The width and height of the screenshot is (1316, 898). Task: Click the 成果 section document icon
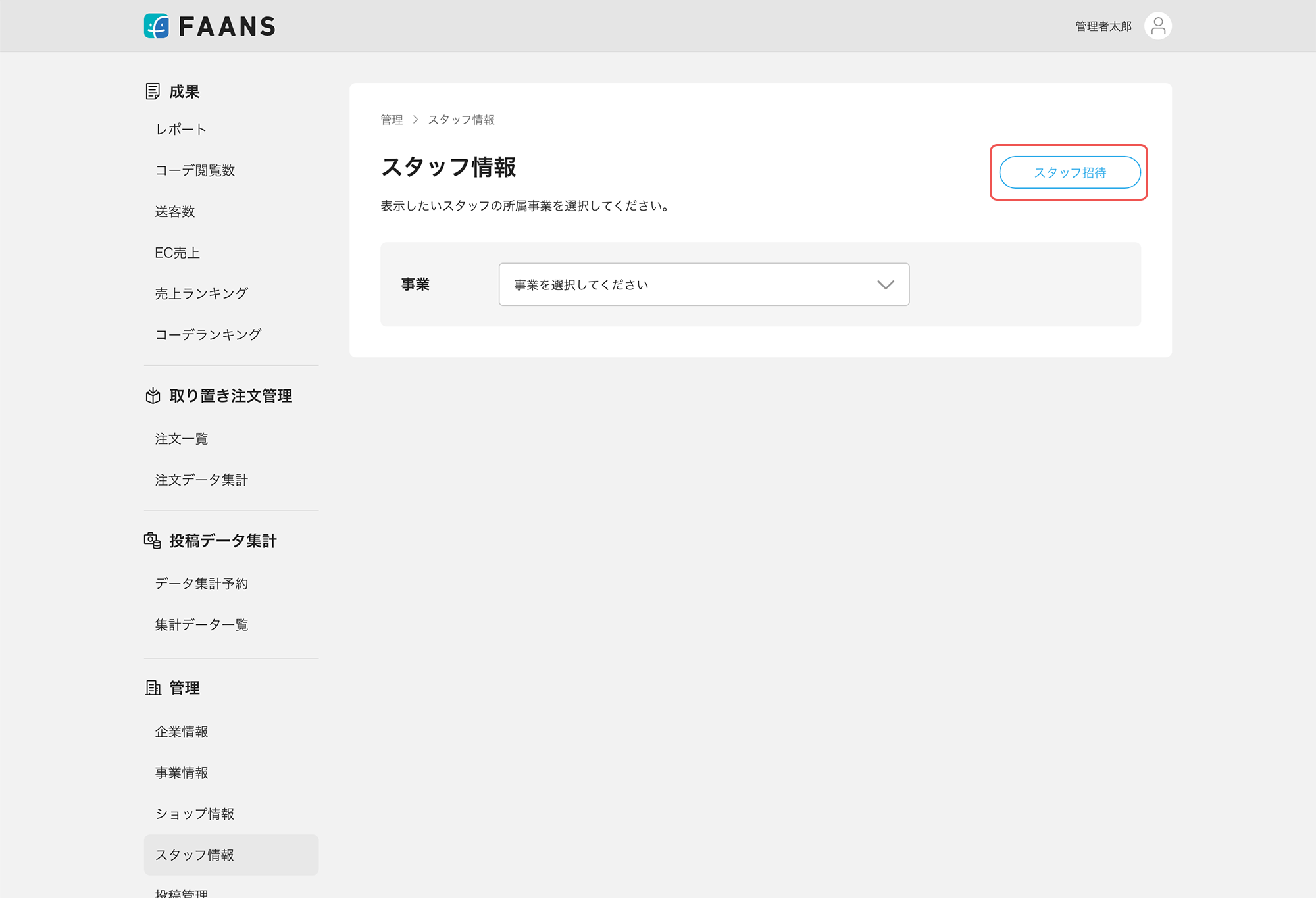point(153,91)
